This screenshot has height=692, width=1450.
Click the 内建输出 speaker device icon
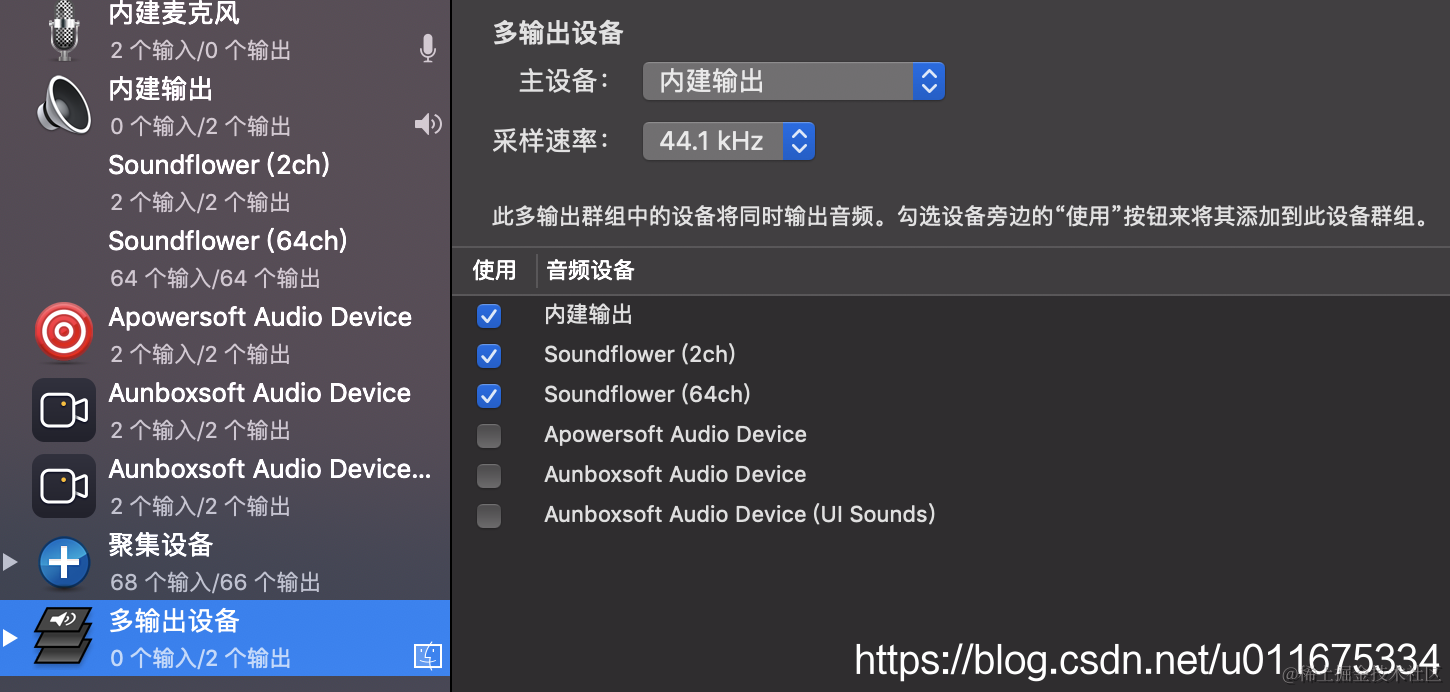(x=64, y=106)
